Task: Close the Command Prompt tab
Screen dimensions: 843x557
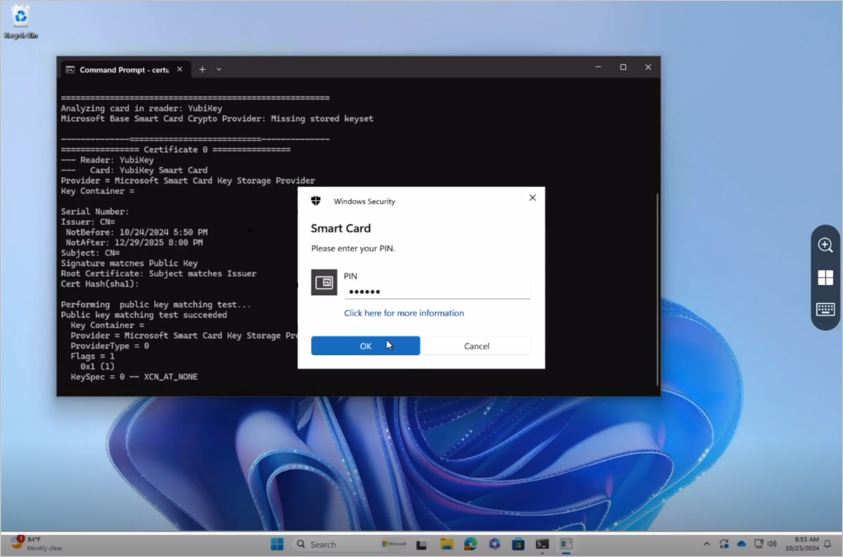Action: 180,69
